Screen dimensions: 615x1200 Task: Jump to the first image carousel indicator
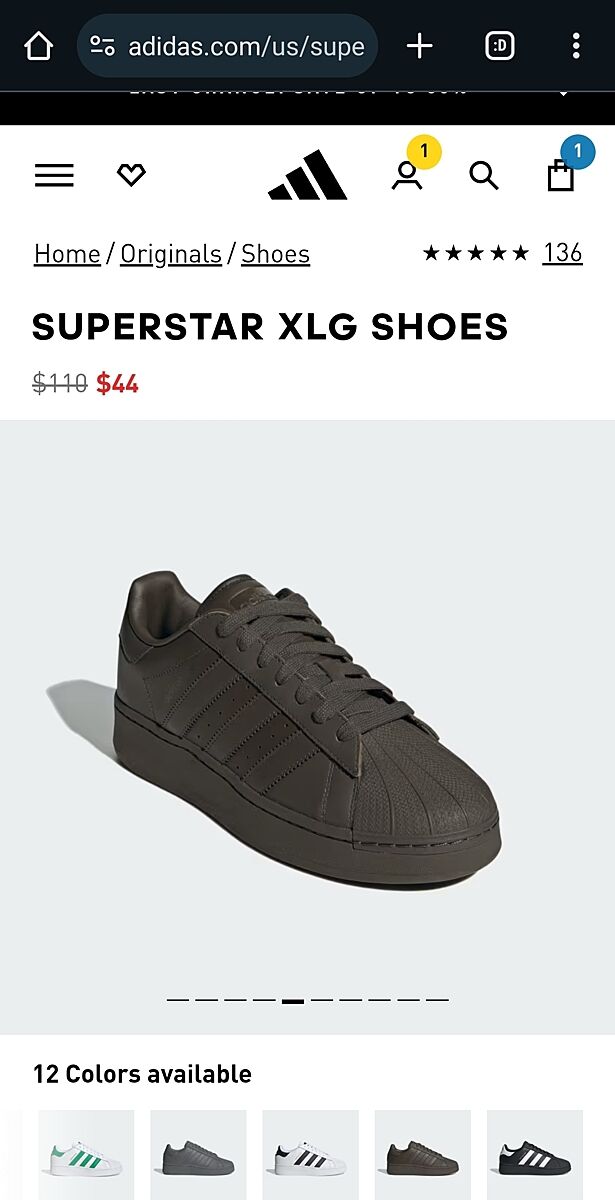177,1000
